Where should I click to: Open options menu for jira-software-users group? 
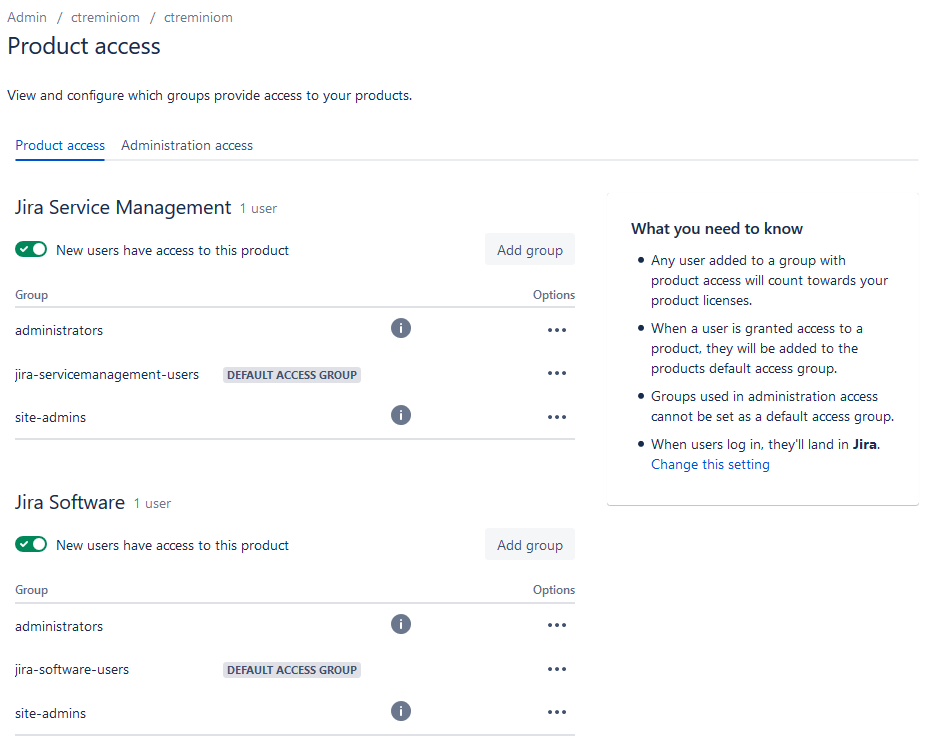[x=557, y=670]
